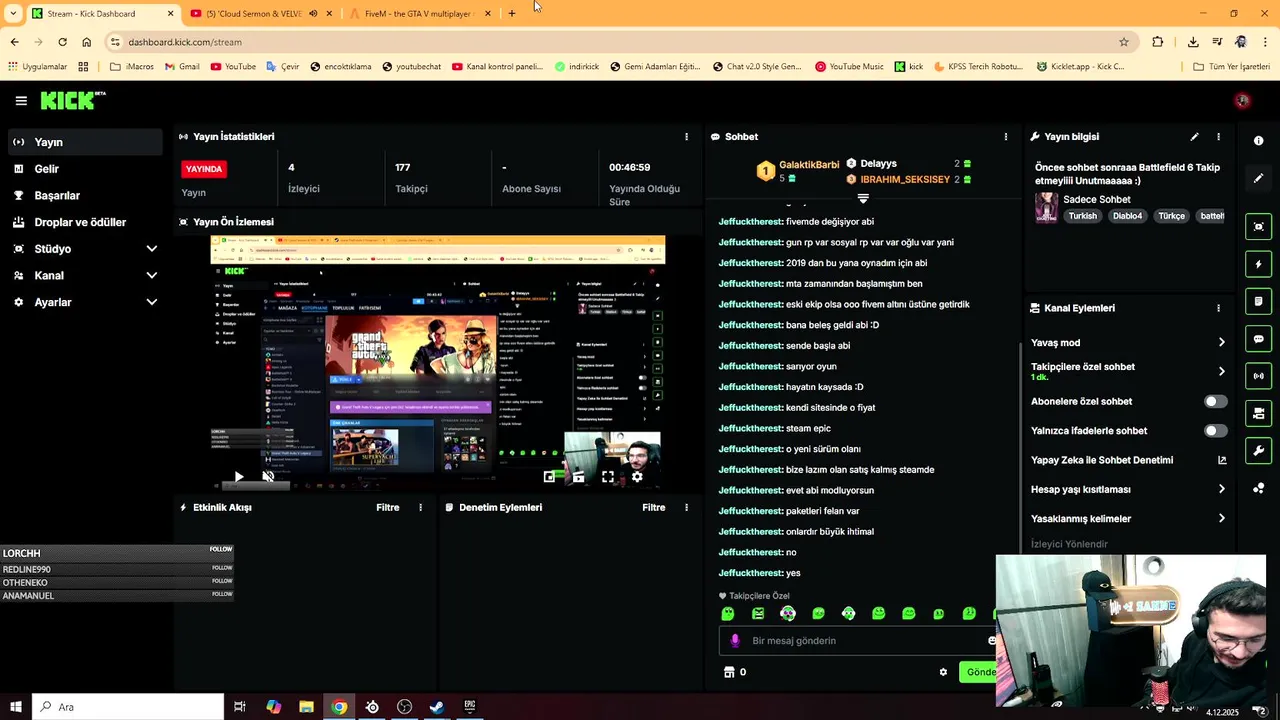Open YouTube Music bookmark
Image resolution: width=1280 pixels, height=720 pixels.
849,67
